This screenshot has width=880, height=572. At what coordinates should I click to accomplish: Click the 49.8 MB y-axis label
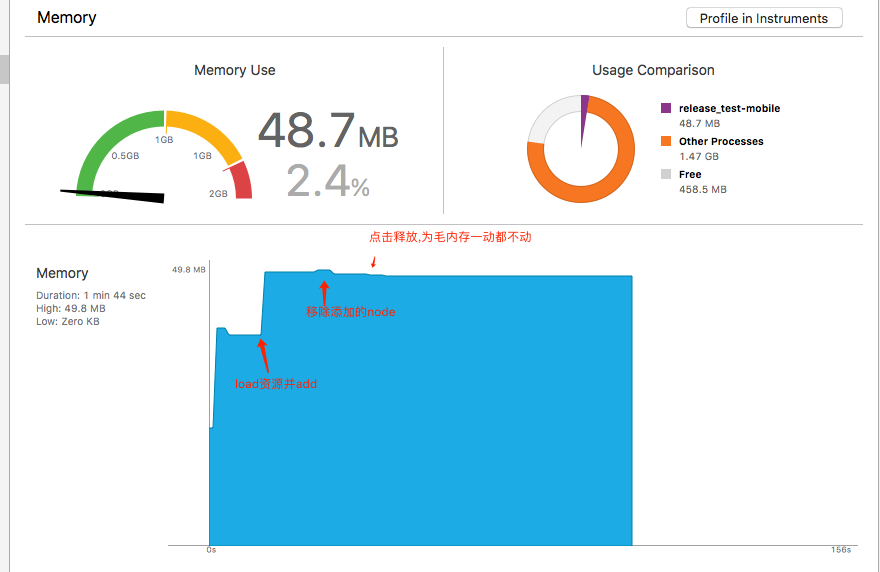point(189,270)
